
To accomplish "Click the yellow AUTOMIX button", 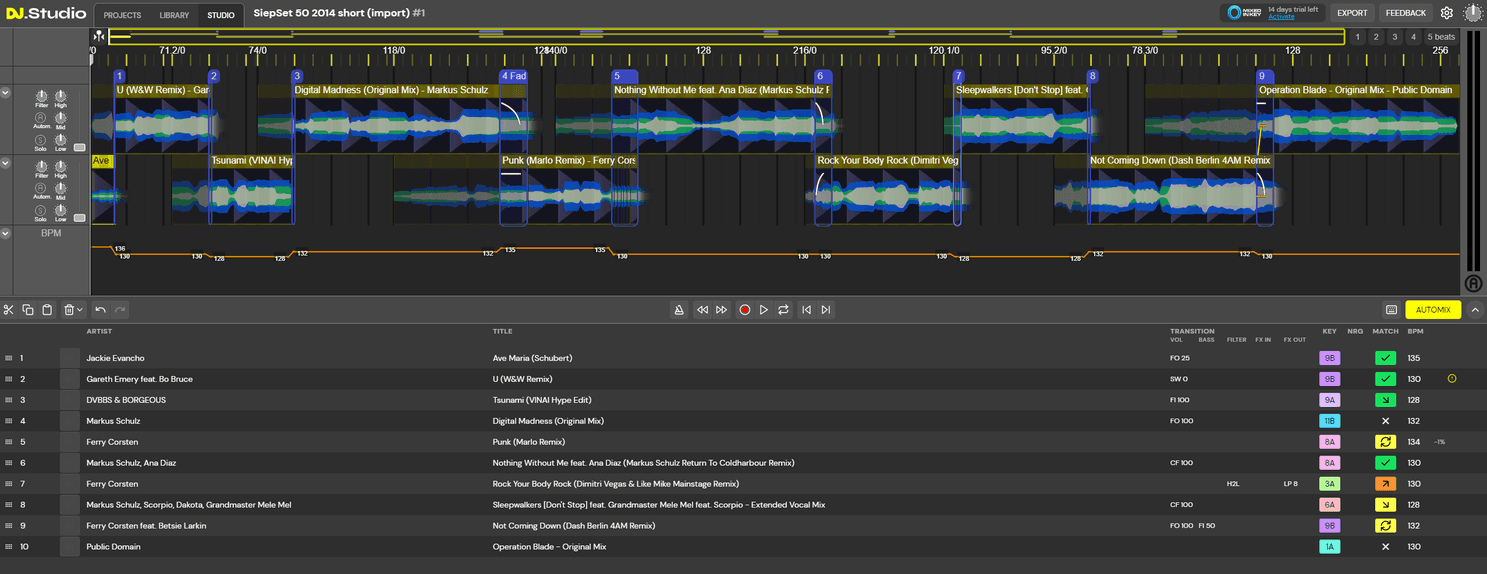I will tap(1433, 310).
